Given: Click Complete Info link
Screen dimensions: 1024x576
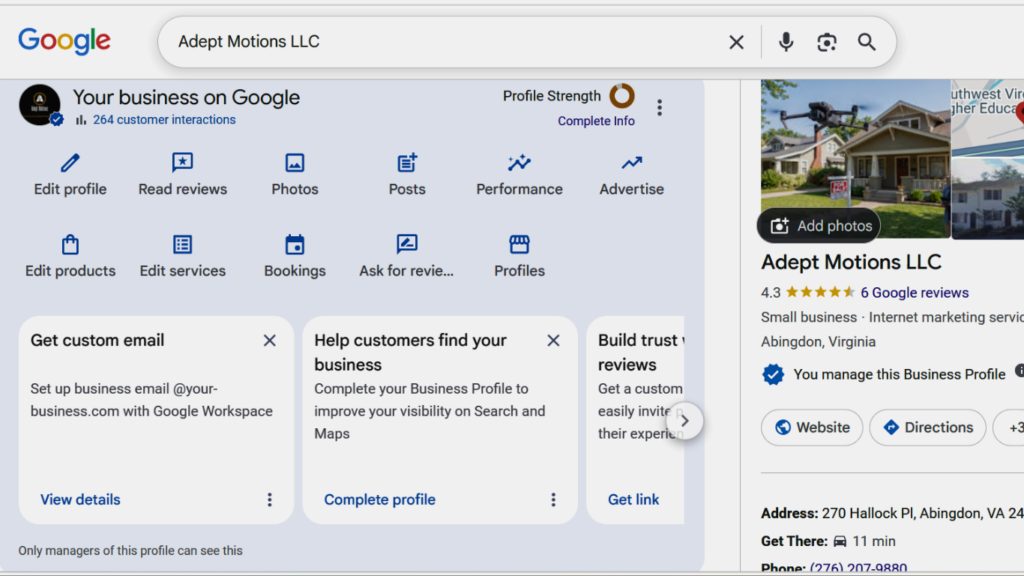Looking at the screenshot, I should click(x=596, y=121).
